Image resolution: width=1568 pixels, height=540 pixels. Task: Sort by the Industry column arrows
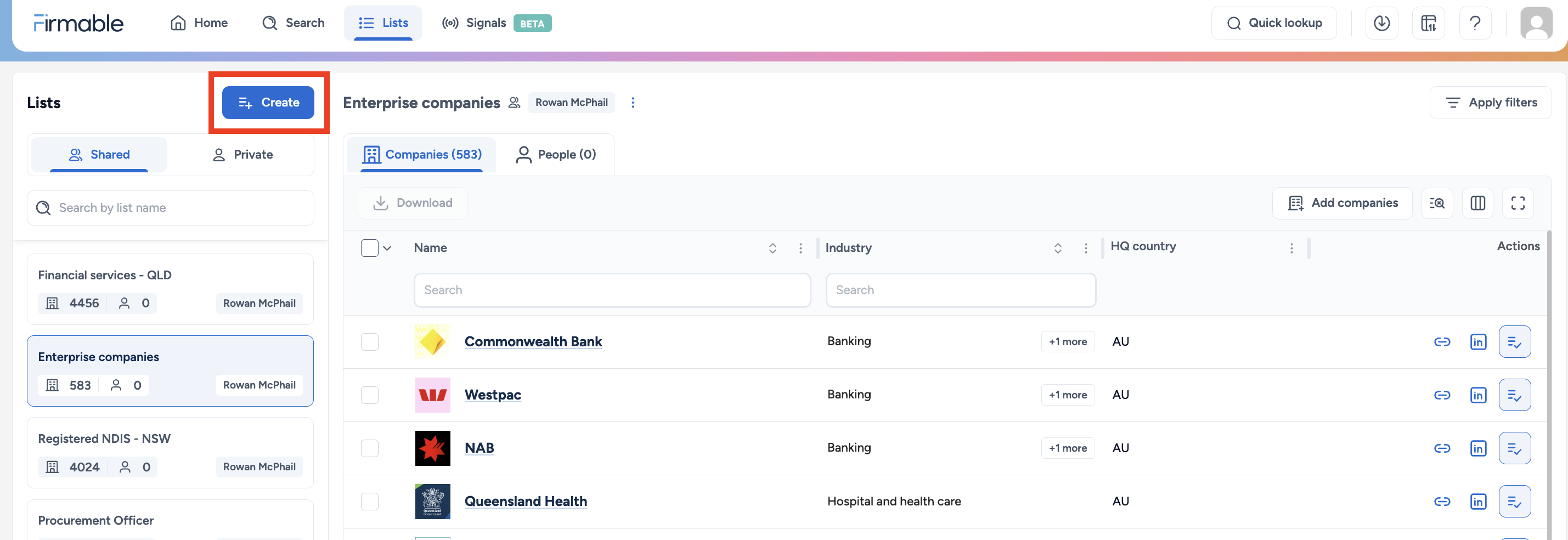1058,248
